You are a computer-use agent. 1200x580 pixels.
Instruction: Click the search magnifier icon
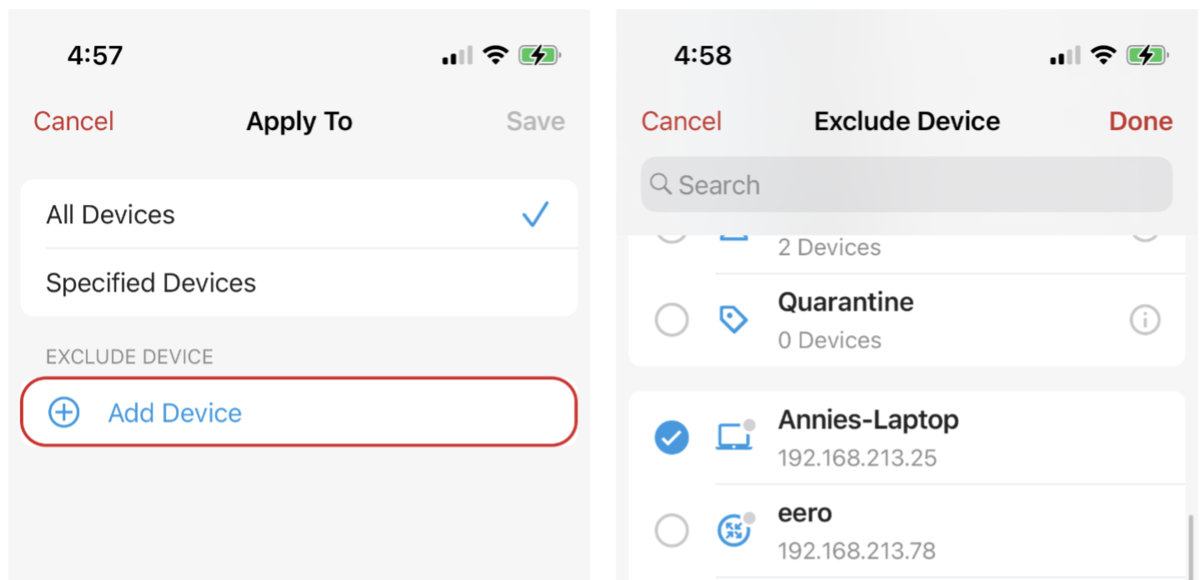(x=660, y=184)
